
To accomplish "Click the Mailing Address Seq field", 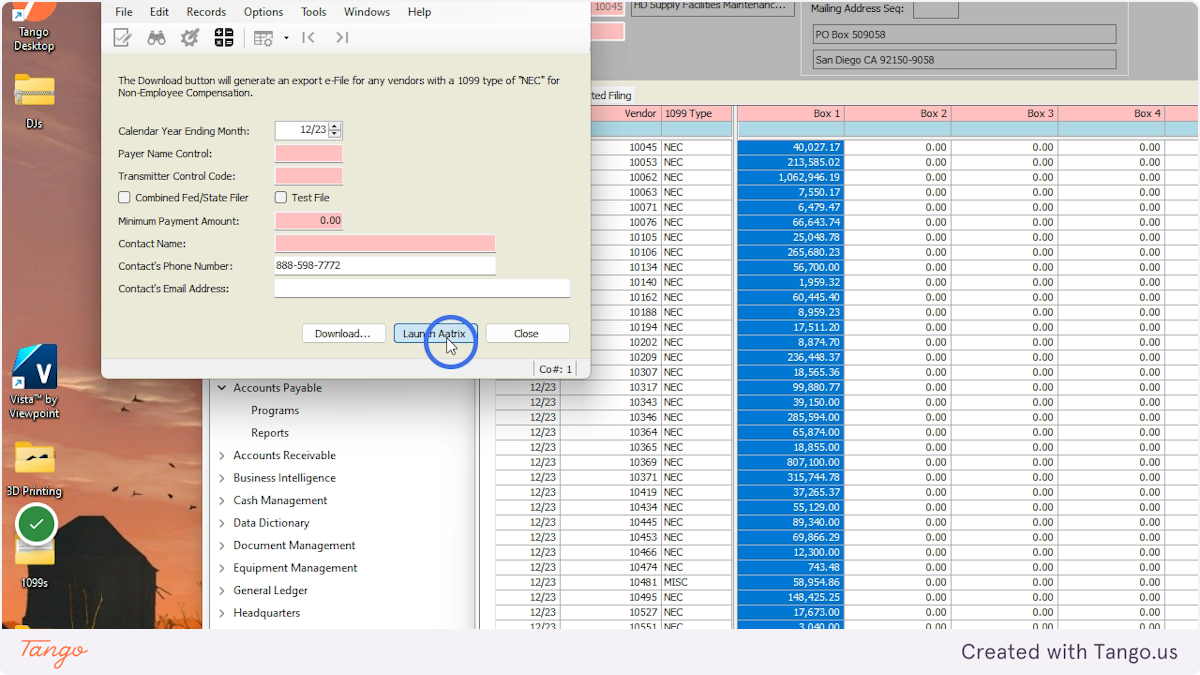I will [936, 9].
